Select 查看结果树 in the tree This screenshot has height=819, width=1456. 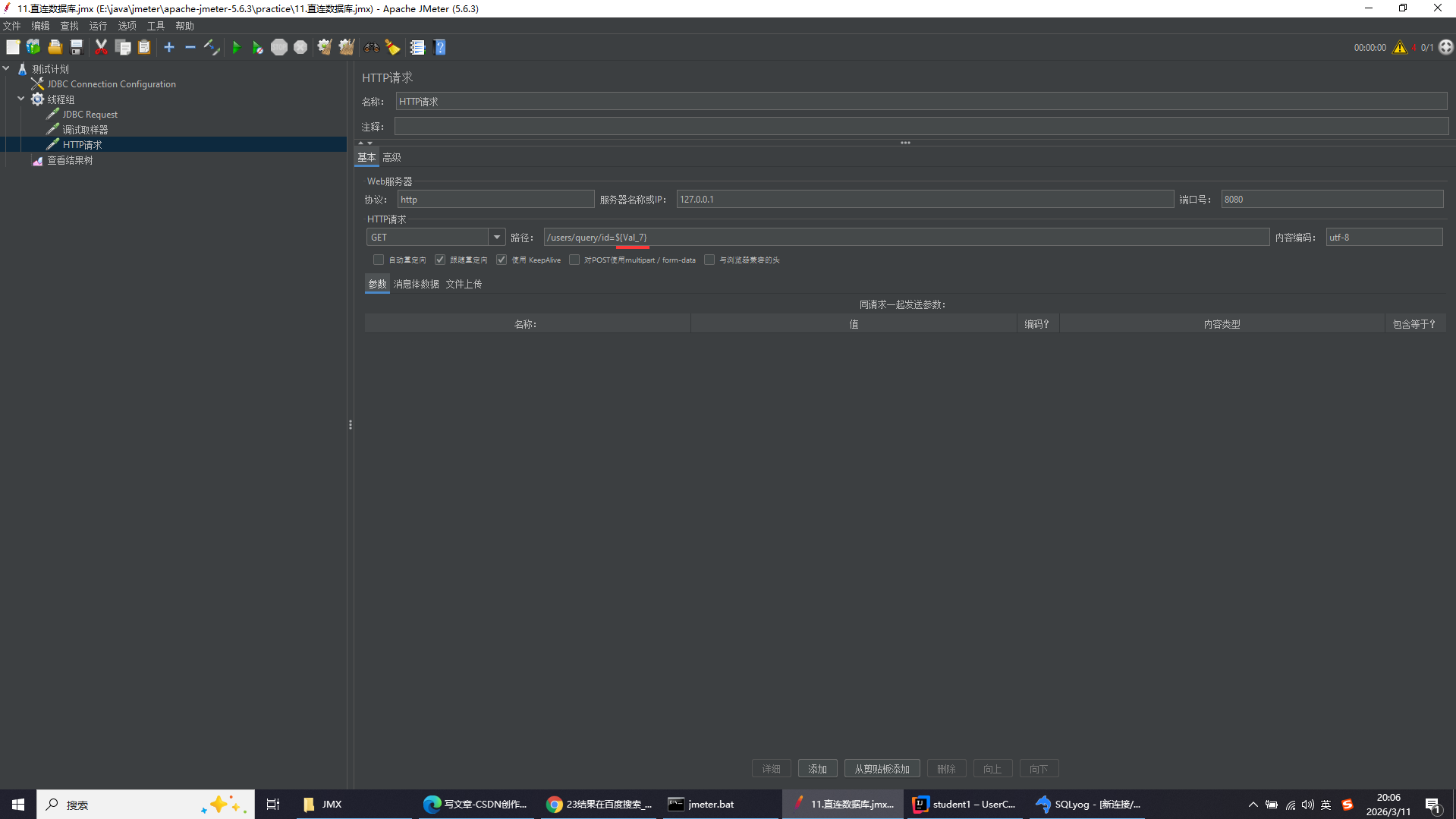(x=70, y=160)
